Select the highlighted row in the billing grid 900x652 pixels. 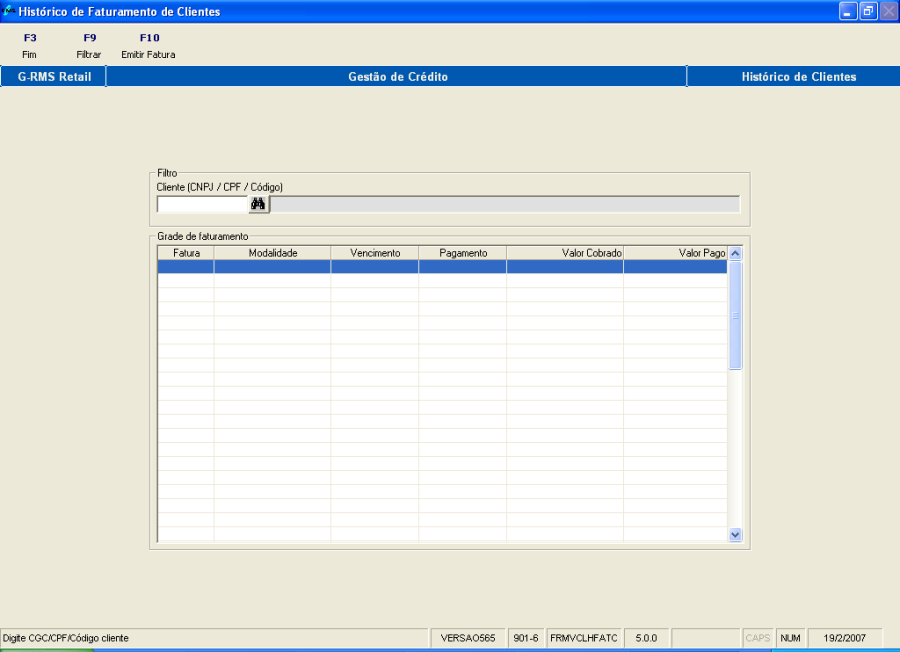coord(440,267)
